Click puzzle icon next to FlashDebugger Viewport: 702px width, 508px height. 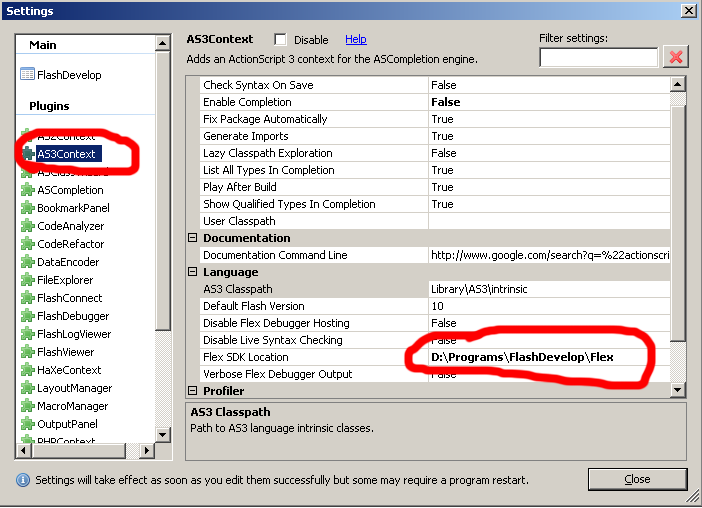coord(28,316)
